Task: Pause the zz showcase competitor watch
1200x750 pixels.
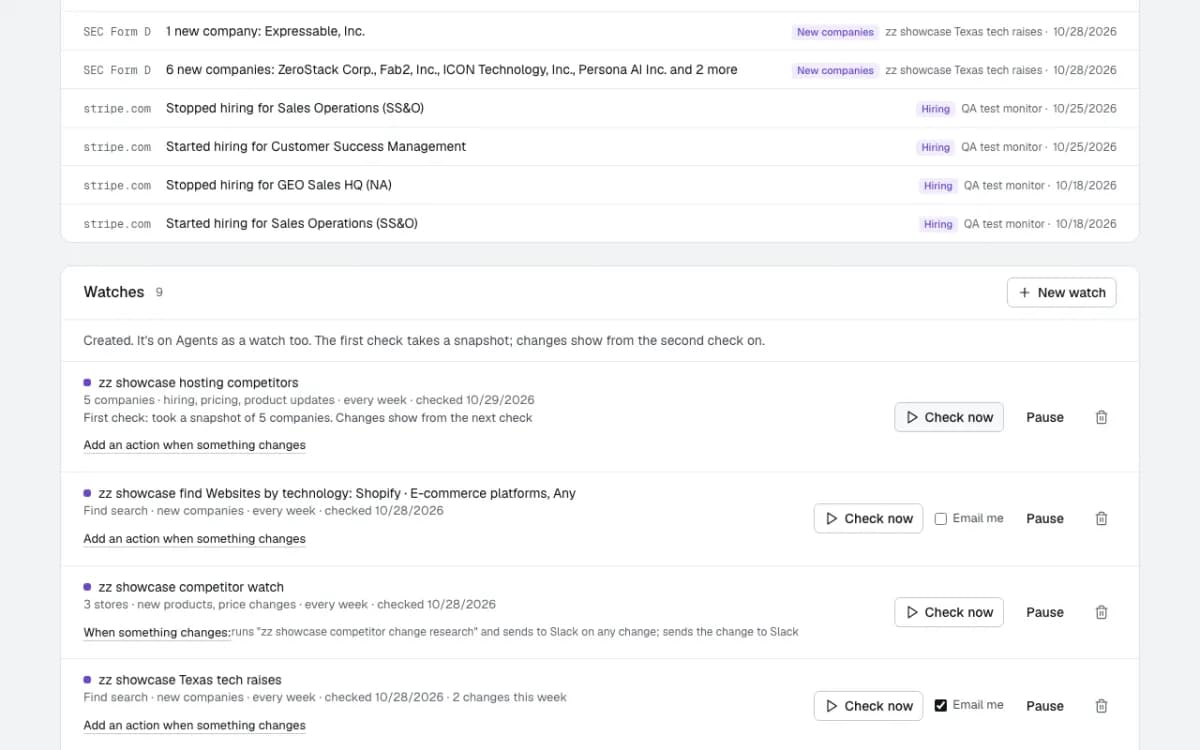Action: click(x=1045, y=612)
